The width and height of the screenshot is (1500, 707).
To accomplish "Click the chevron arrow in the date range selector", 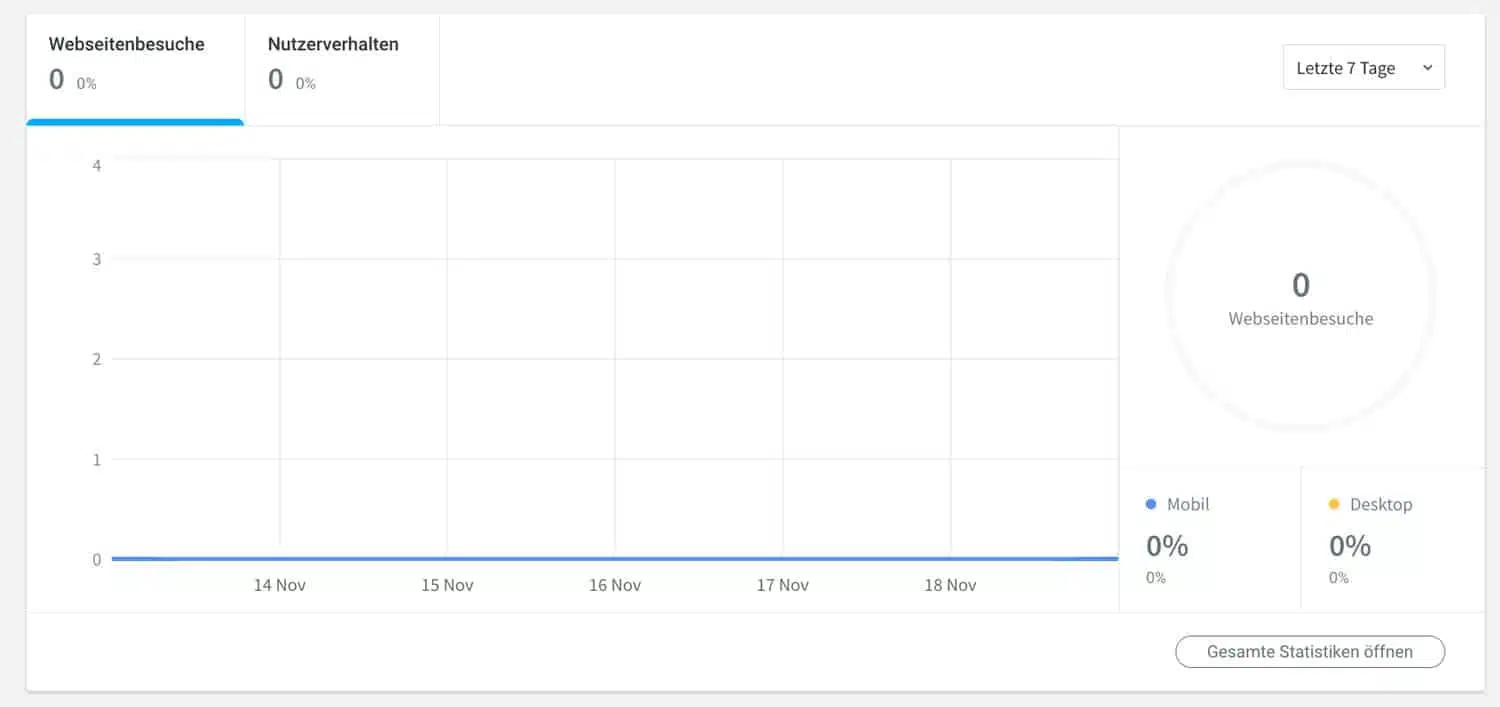I will (1427, 68).
